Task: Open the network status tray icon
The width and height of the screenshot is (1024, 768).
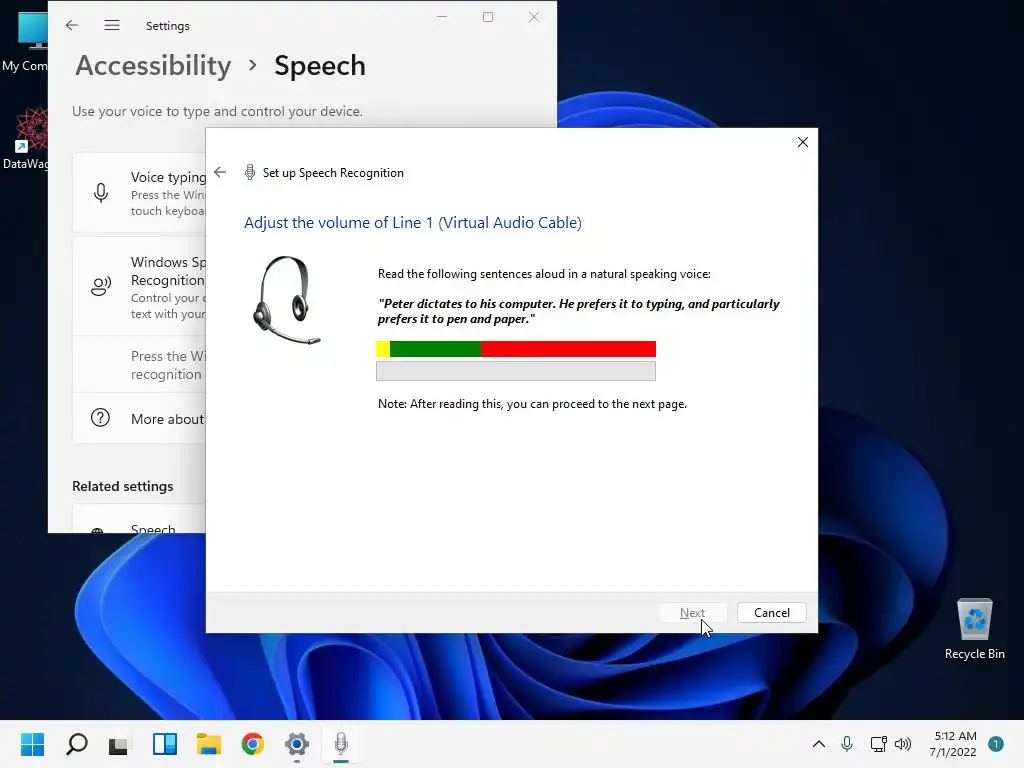Action: click(x=878, y=744)
